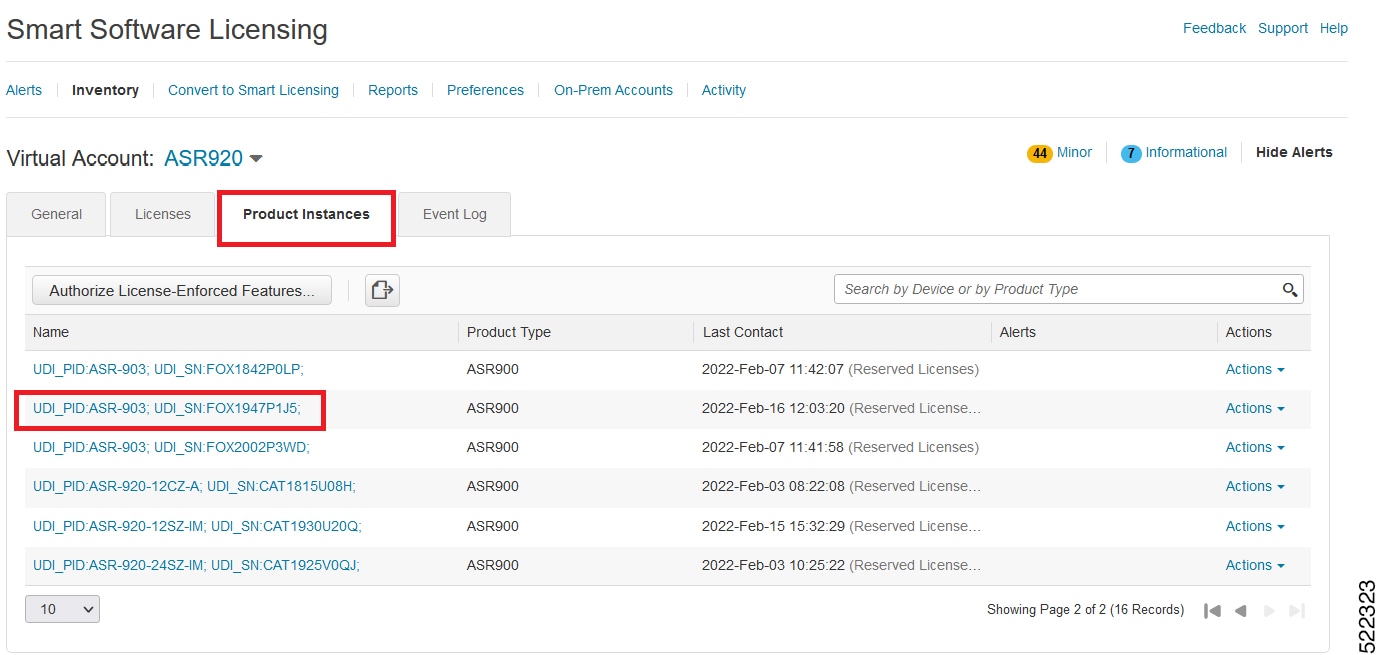1377x655 pixels.
Task: Open Actions menu for CAT1930U20Q
Action: (1255, 526)
